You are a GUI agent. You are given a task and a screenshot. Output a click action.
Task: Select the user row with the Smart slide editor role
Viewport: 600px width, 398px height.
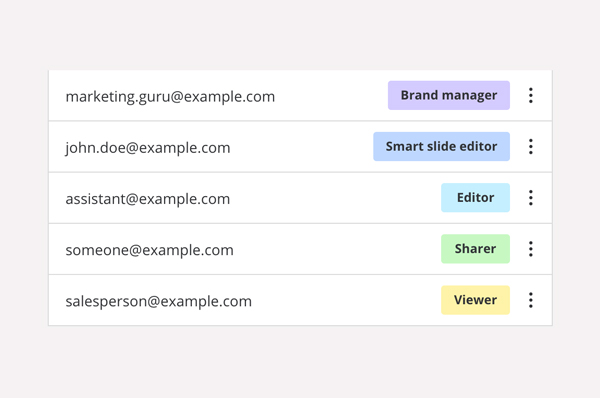pos(300,147)
